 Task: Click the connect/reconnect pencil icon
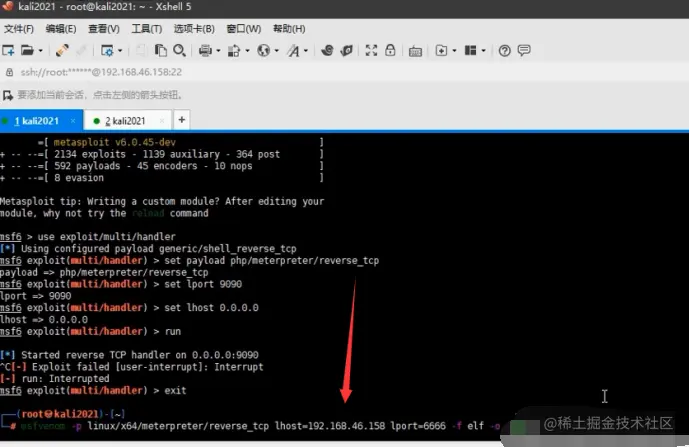(x=62, y=51)
